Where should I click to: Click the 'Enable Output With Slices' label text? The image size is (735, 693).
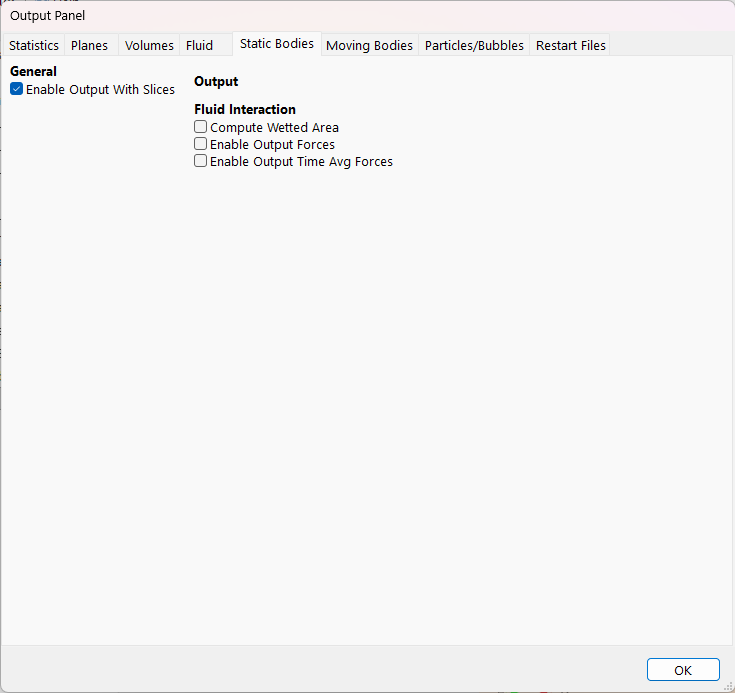click(x=100, y=90)
